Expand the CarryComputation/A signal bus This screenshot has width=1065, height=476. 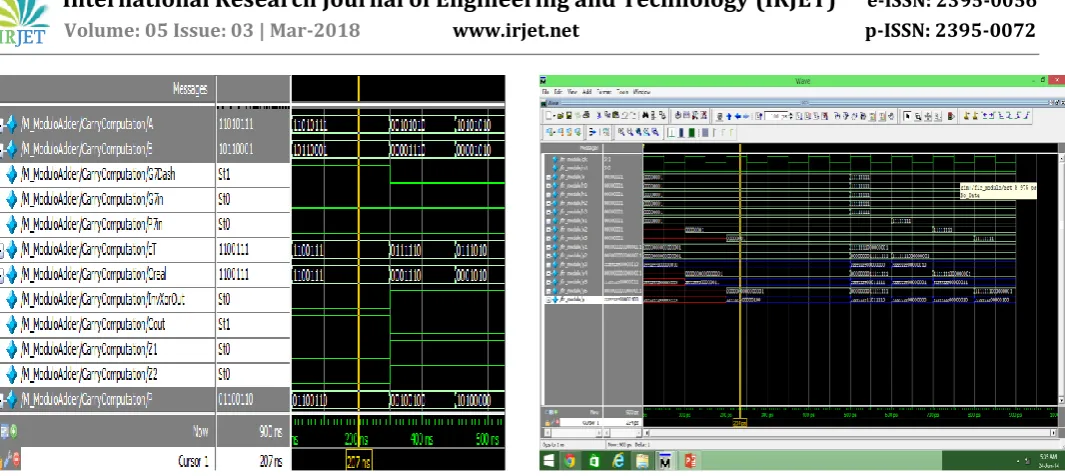(x=2, y=125)
